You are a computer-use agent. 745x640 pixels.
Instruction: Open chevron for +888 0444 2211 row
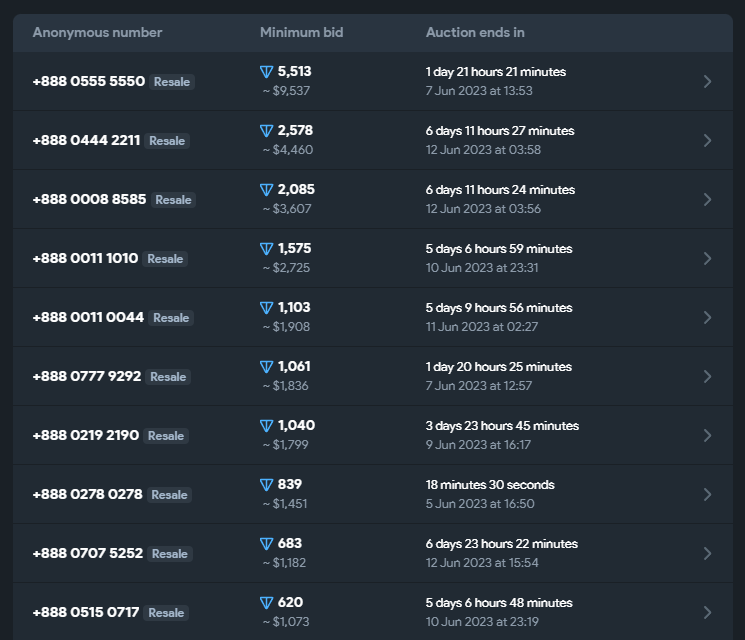[x=707, y=140]
